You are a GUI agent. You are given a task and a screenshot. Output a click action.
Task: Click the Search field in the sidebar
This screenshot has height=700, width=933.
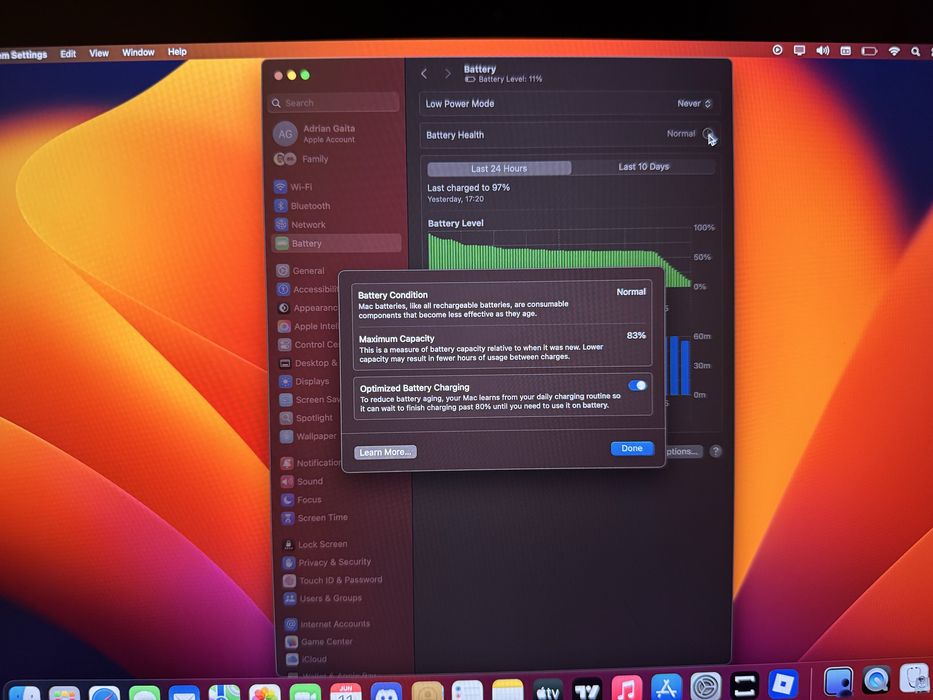click(334, 102)
